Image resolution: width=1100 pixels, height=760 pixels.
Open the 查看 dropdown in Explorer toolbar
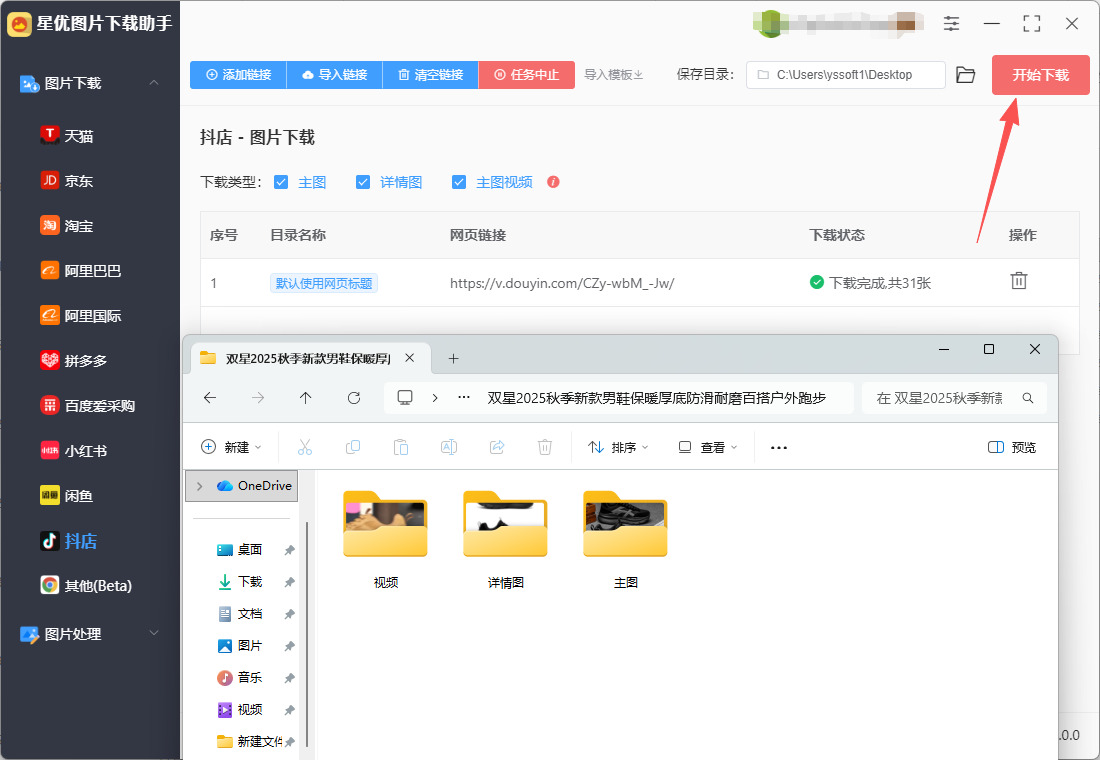tap(707, 447)
